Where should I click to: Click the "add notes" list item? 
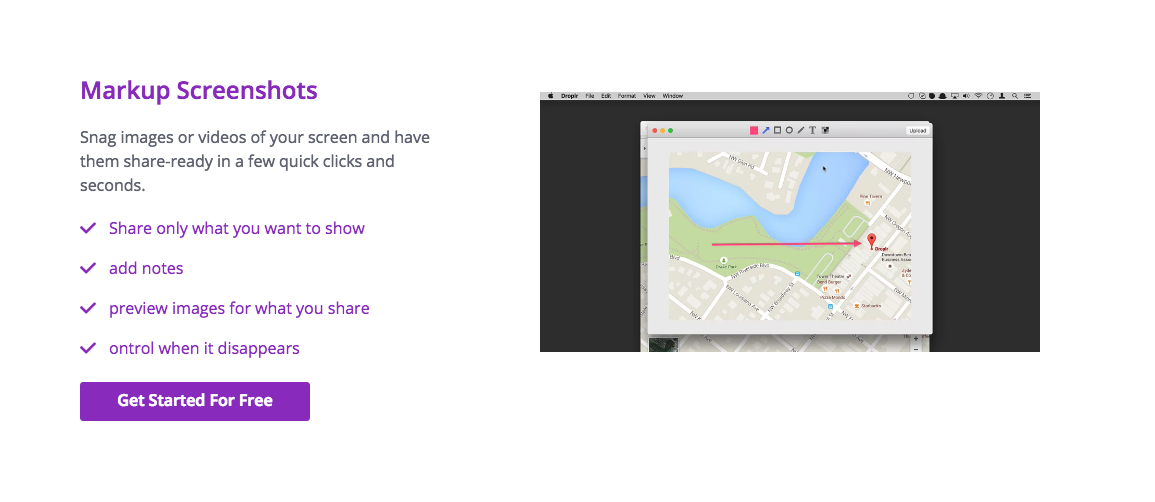pyautogui.click(x=146, y=268)
